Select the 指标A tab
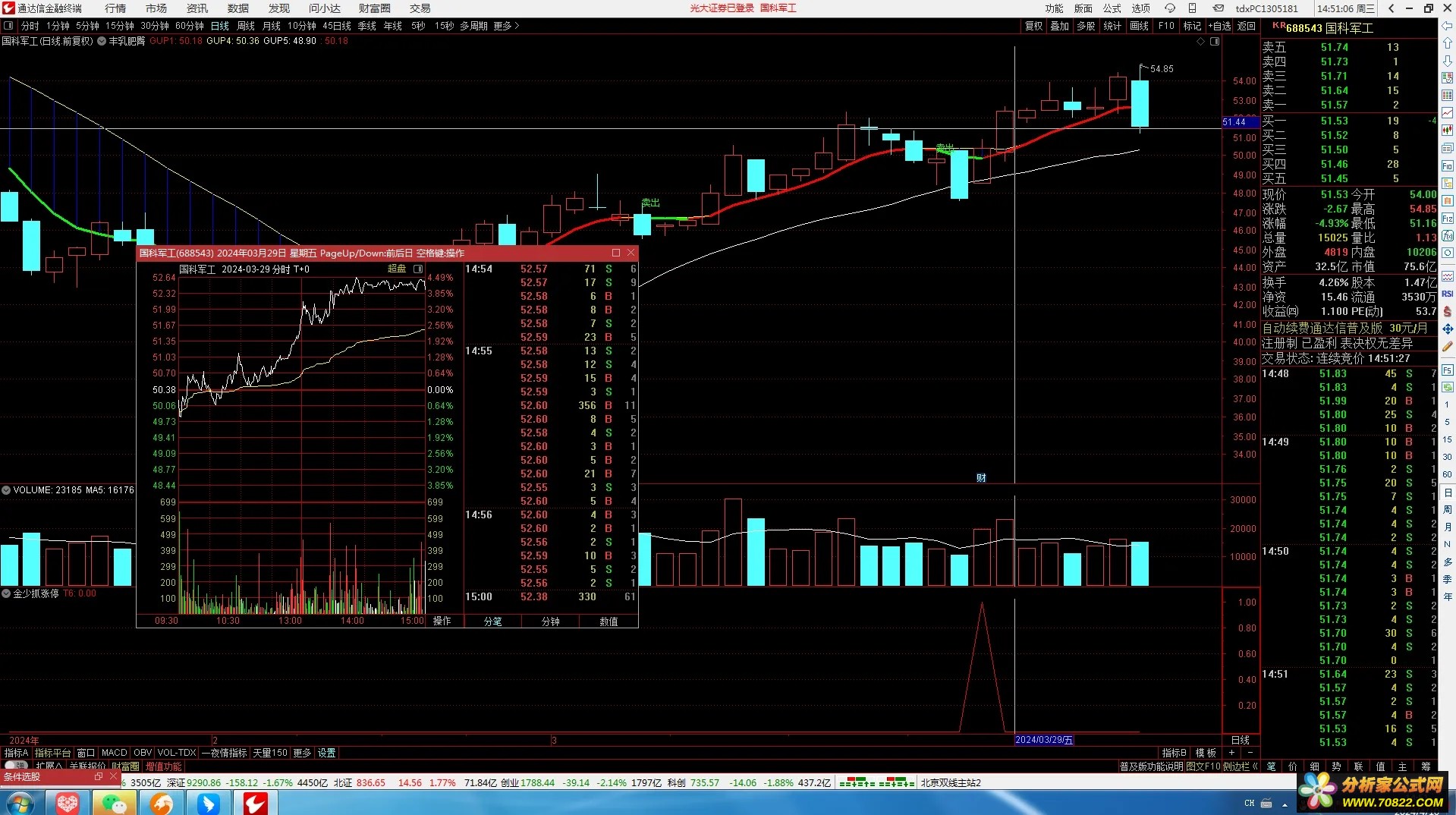This screenshot has width=1456, height=815. coord(16,753)
